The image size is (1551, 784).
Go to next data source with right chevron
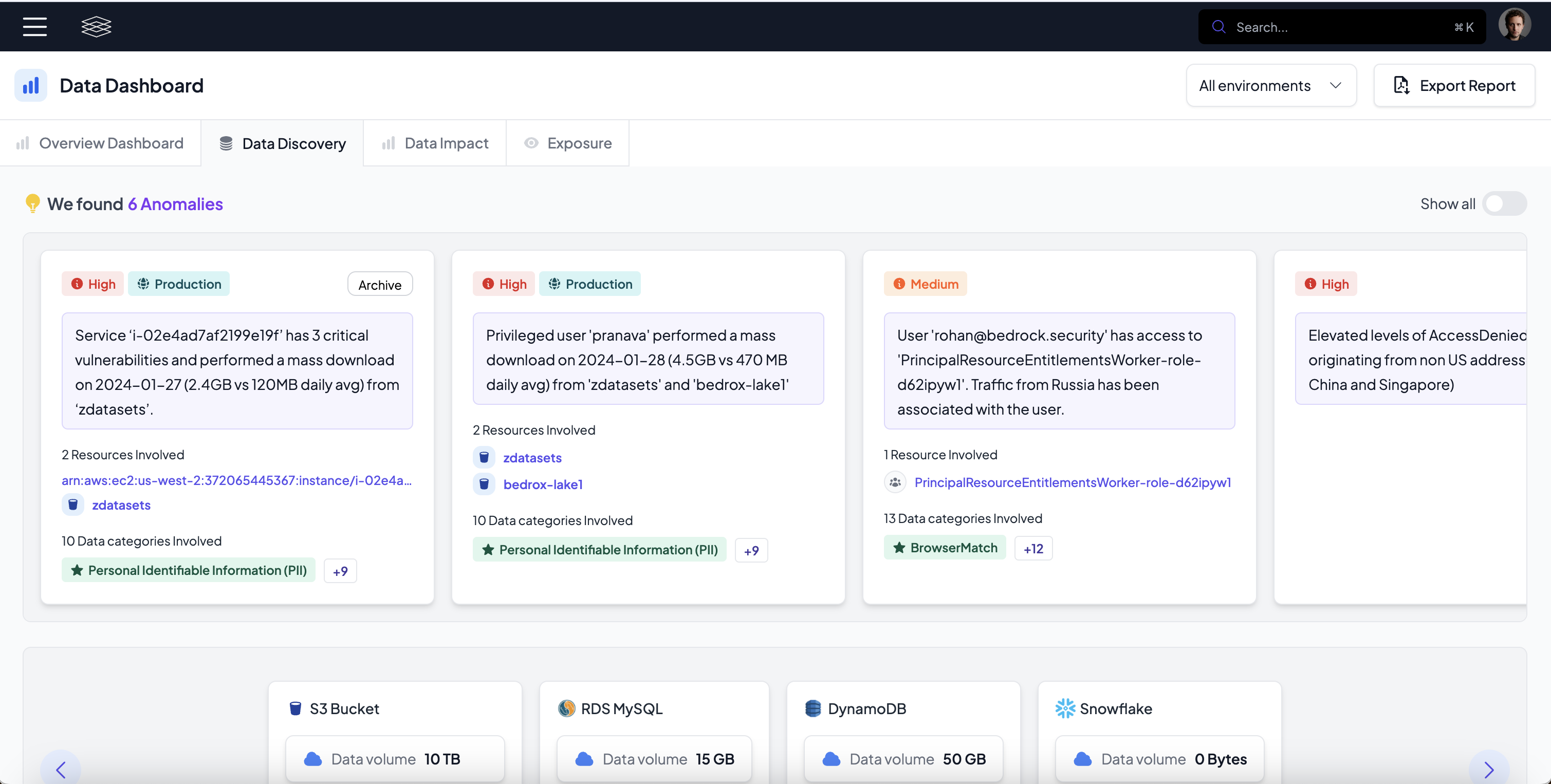1489,769
